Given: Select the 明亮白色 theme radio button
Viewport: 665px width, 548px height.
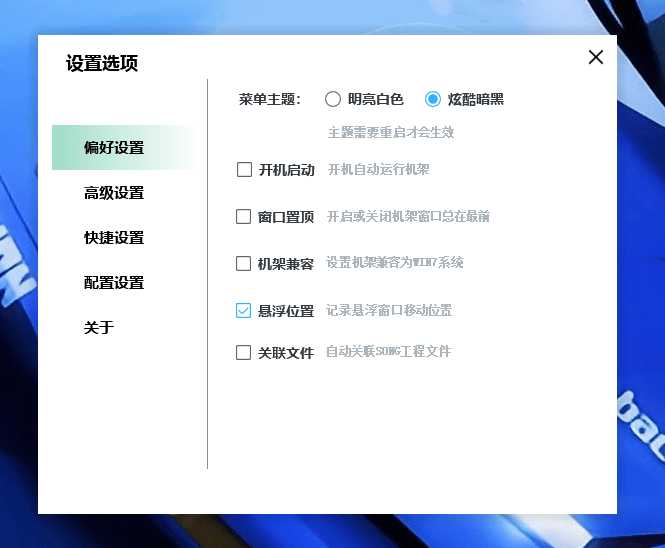Looking at the screenshot, I should click(x=333, y=99).
